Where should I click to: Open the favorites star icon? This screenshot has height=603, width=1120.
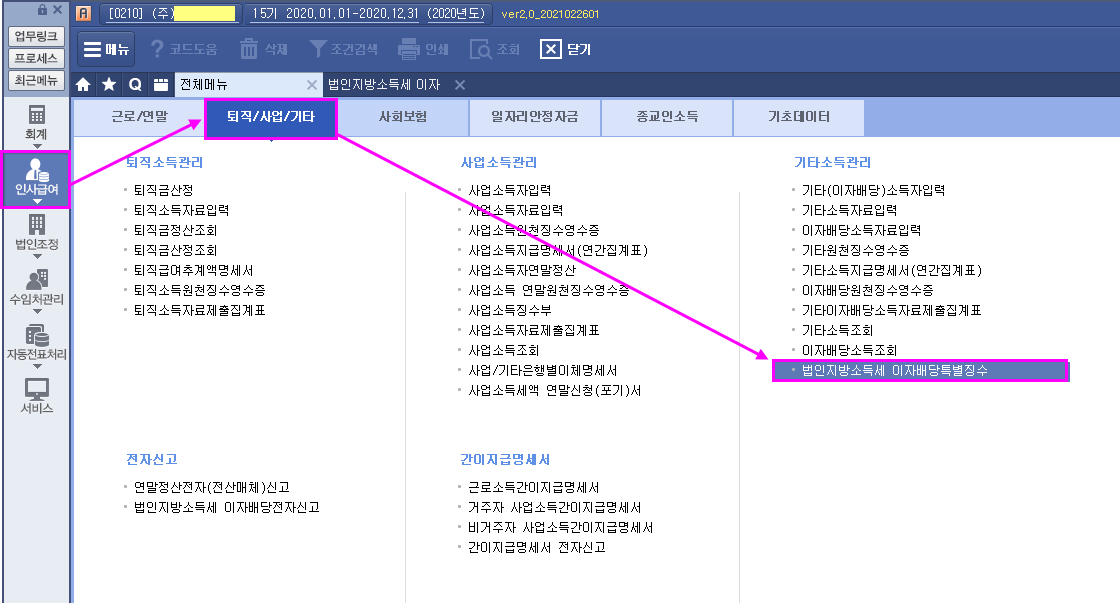[109, 85]
